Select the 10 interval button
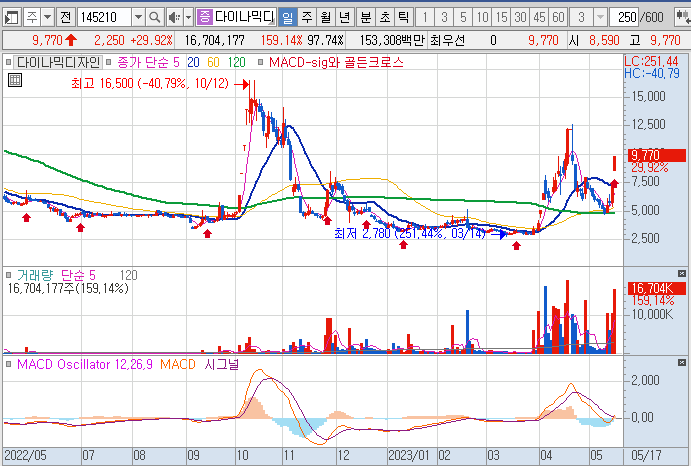 pyautogui.click(x=482, y=18)
